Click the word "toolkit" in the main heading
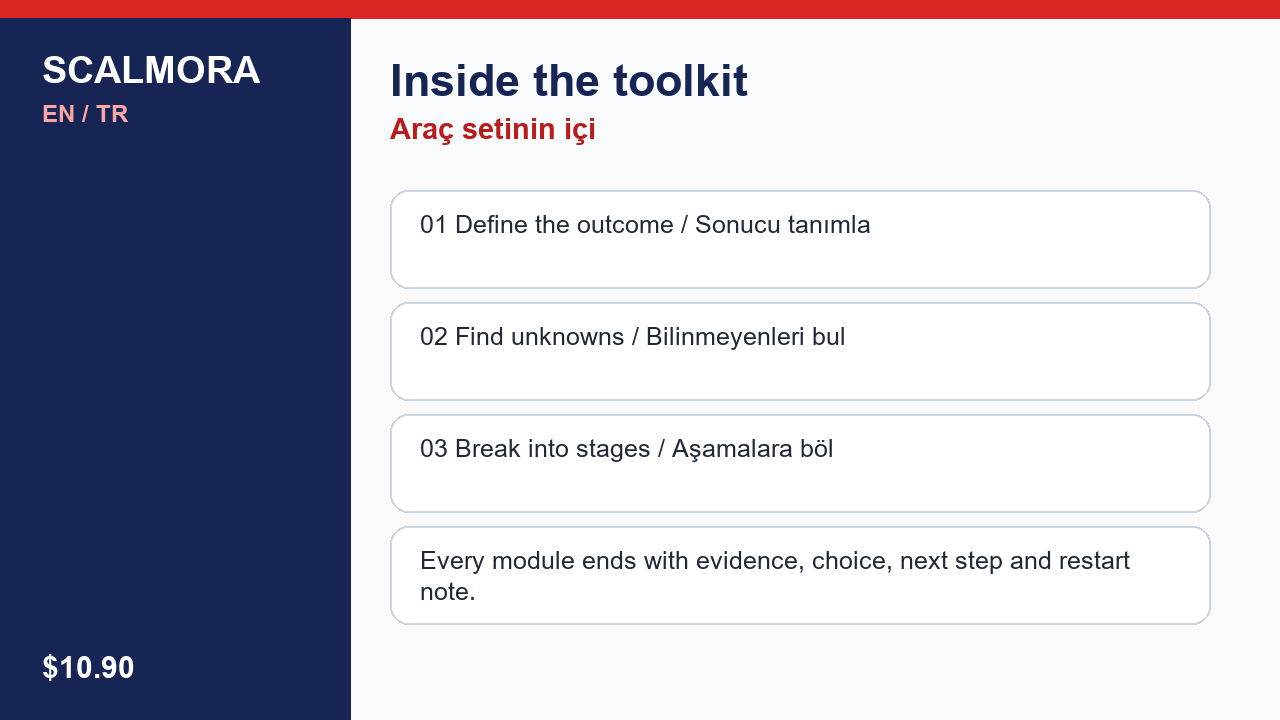This screenshot has width=1280, height=720. pyautogui.click(x=680, y=81)
